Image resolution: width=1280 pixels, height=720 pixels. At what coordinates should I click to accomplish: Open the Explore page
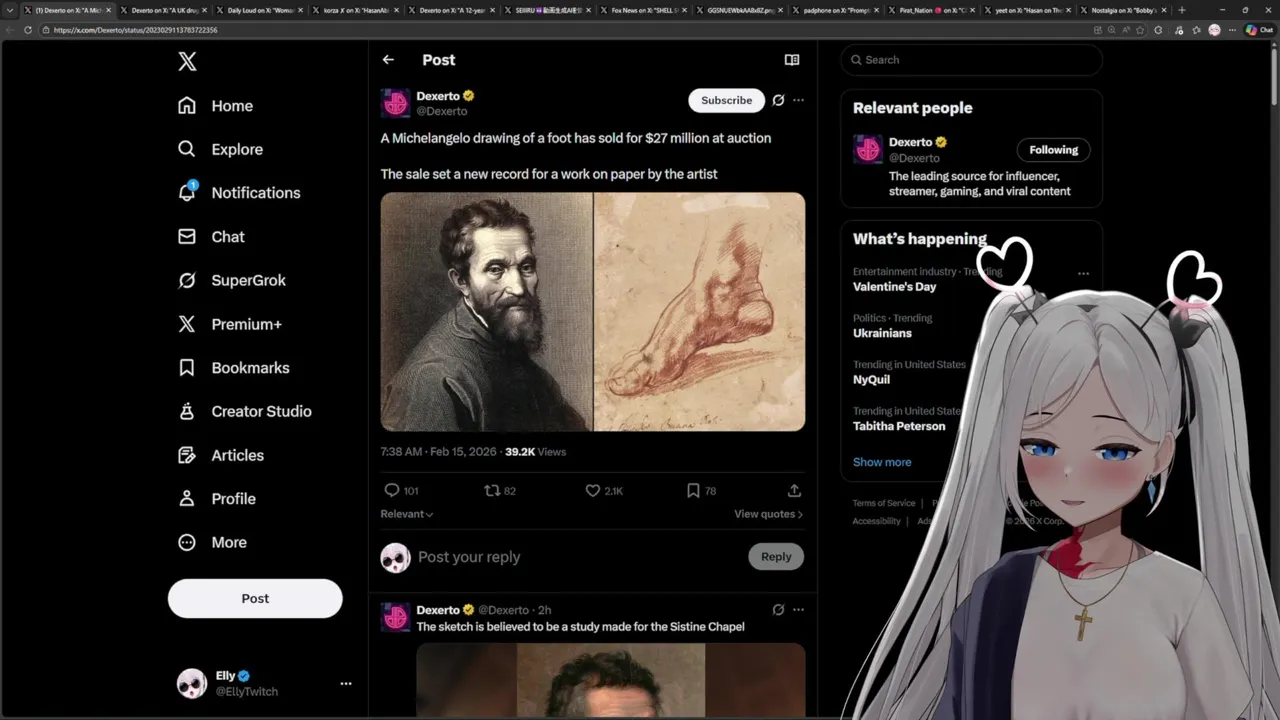[220, 149]
